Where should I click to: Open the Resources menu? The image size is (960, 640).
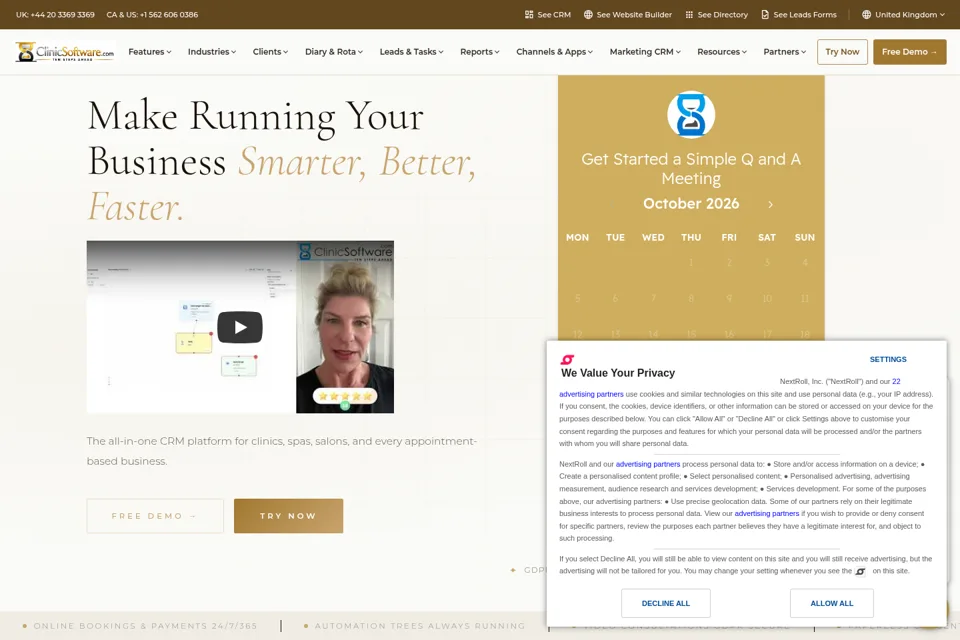coord(722,52)
